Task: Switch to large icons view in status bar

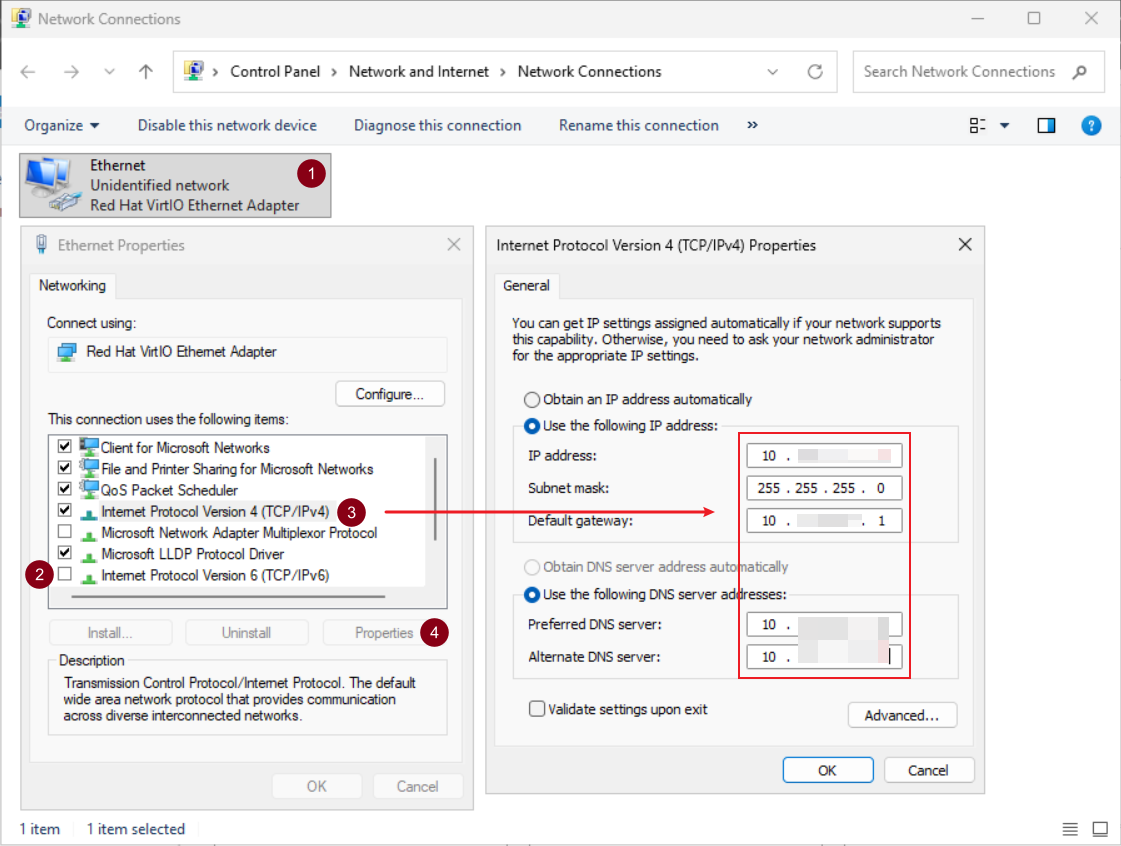Action: point(1100,829)
